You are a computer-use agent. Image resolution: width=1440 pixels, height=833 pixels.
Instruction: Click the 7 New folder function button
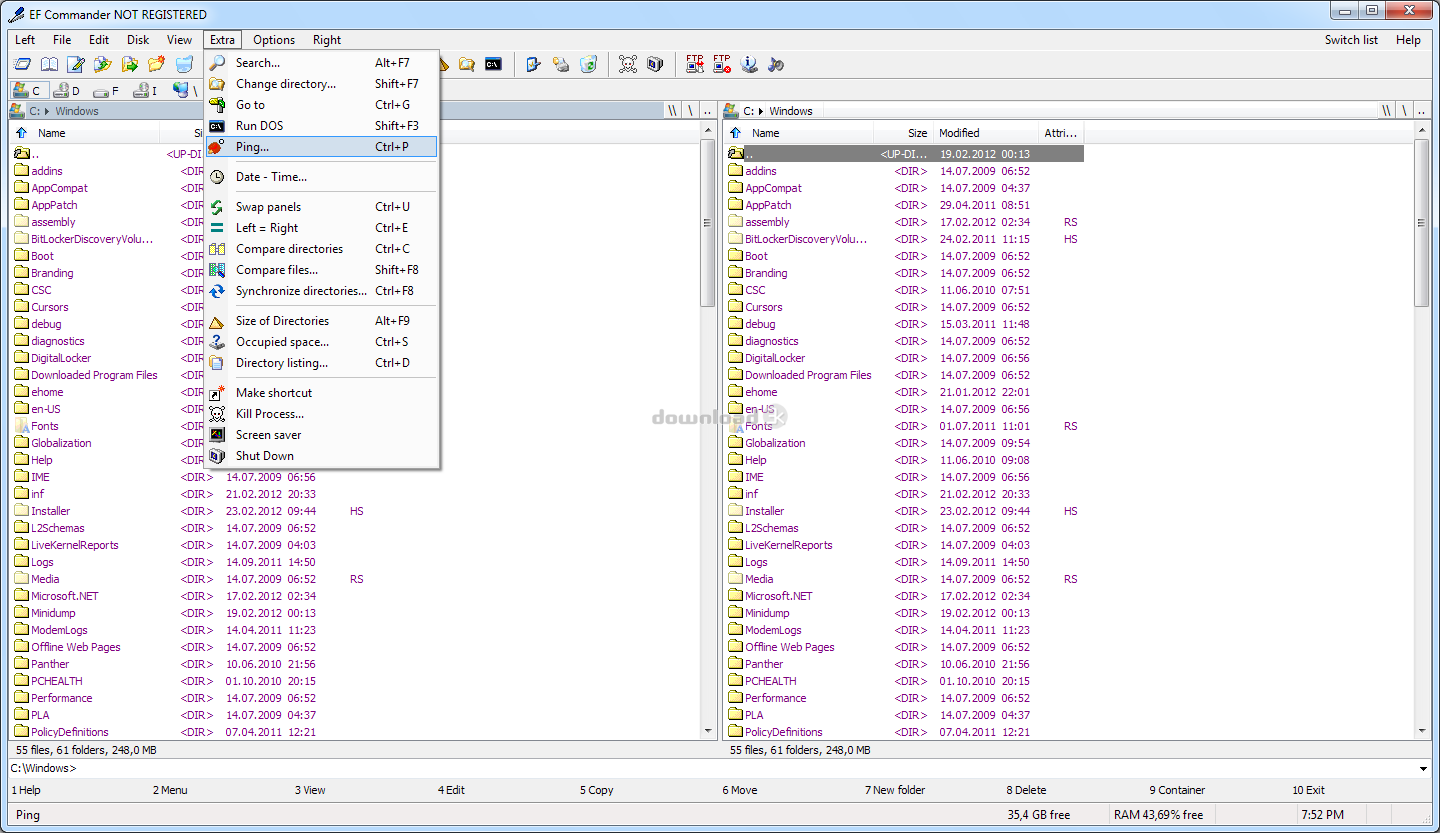point(895,790)
